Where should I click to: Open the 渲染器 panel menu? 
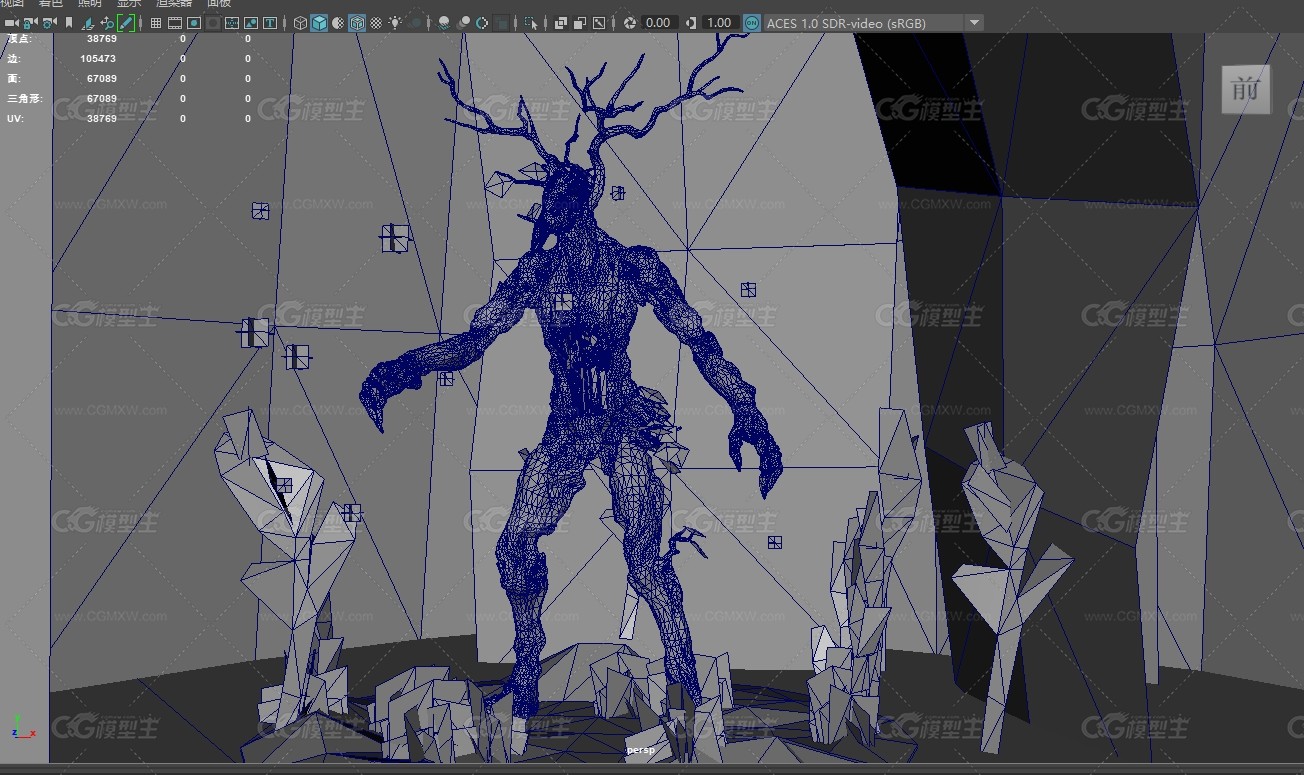(x=174, y=4)
